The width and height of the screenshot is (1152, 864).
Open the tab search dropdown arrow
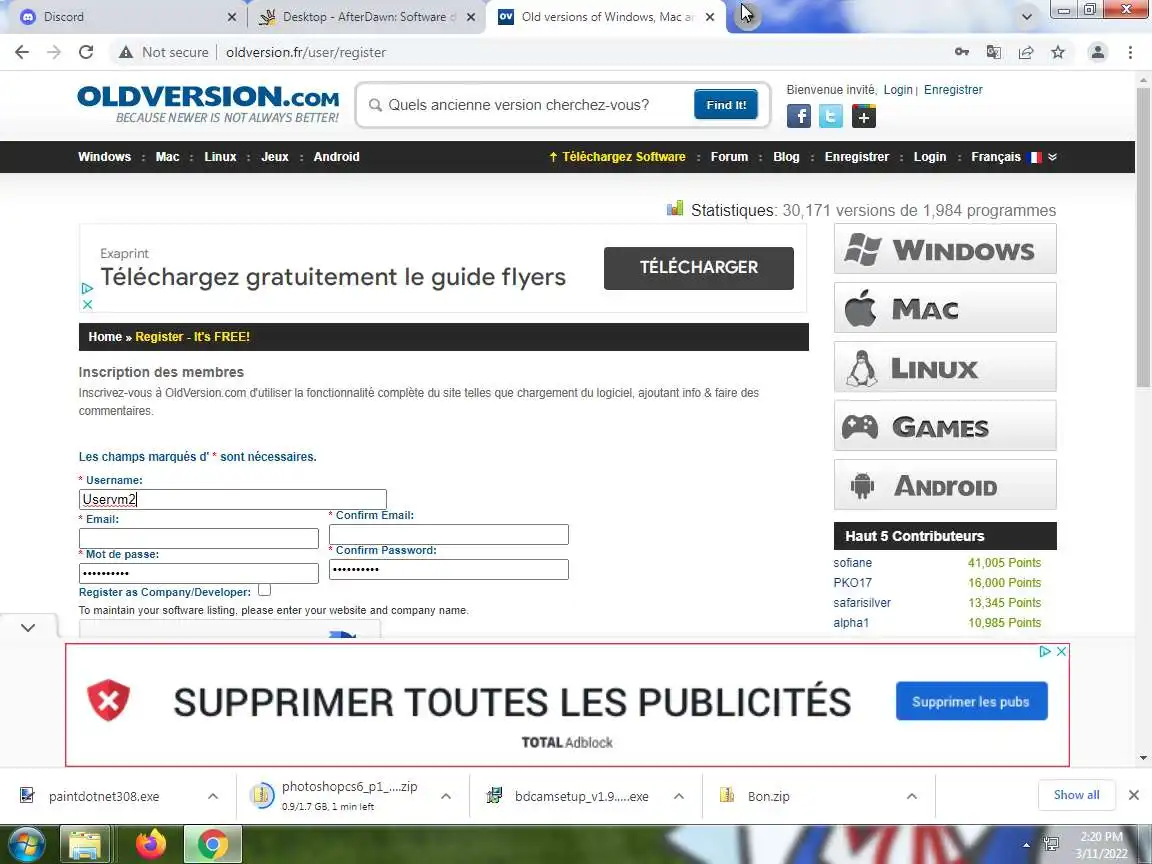pos(1026,16)
